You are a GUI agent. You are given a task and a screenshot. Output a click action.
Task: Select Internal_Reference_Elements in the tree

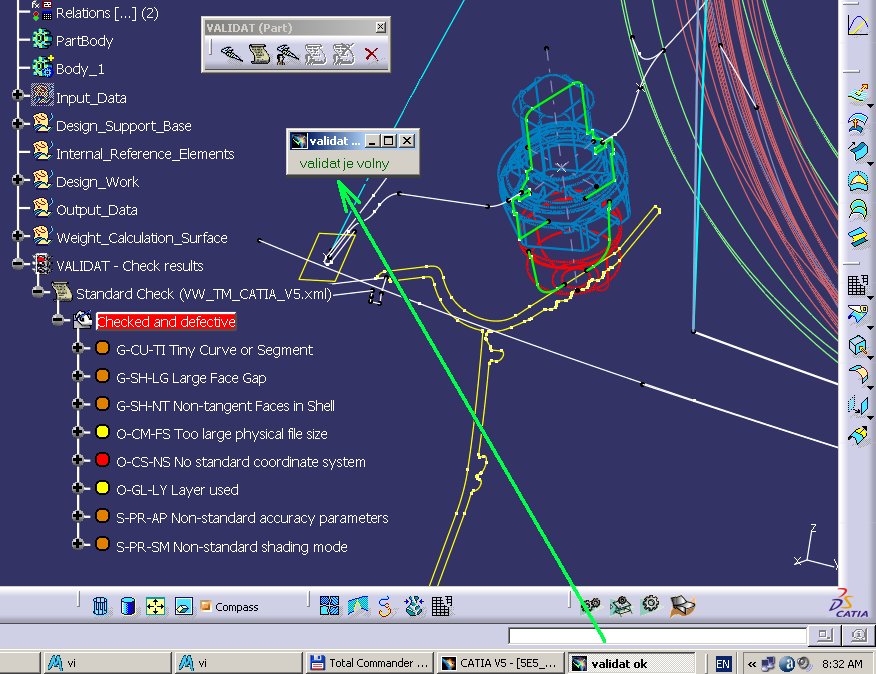click(145, 154)
